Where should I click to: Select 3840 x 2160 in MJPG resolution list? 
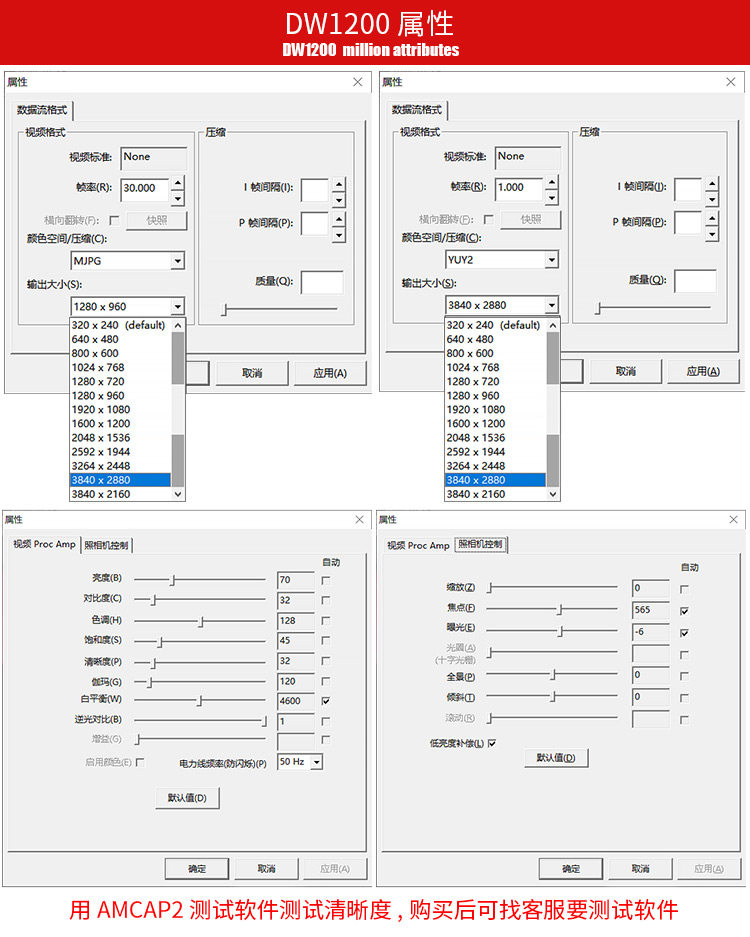(121, 494)
